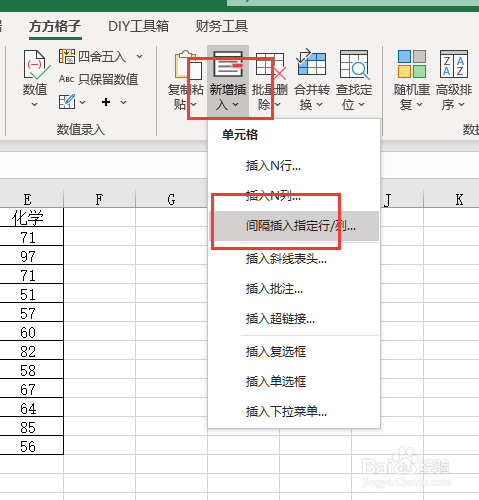Choose 插入斜线表头... from menu
479x500 pixels.
(x=294, y=258)
